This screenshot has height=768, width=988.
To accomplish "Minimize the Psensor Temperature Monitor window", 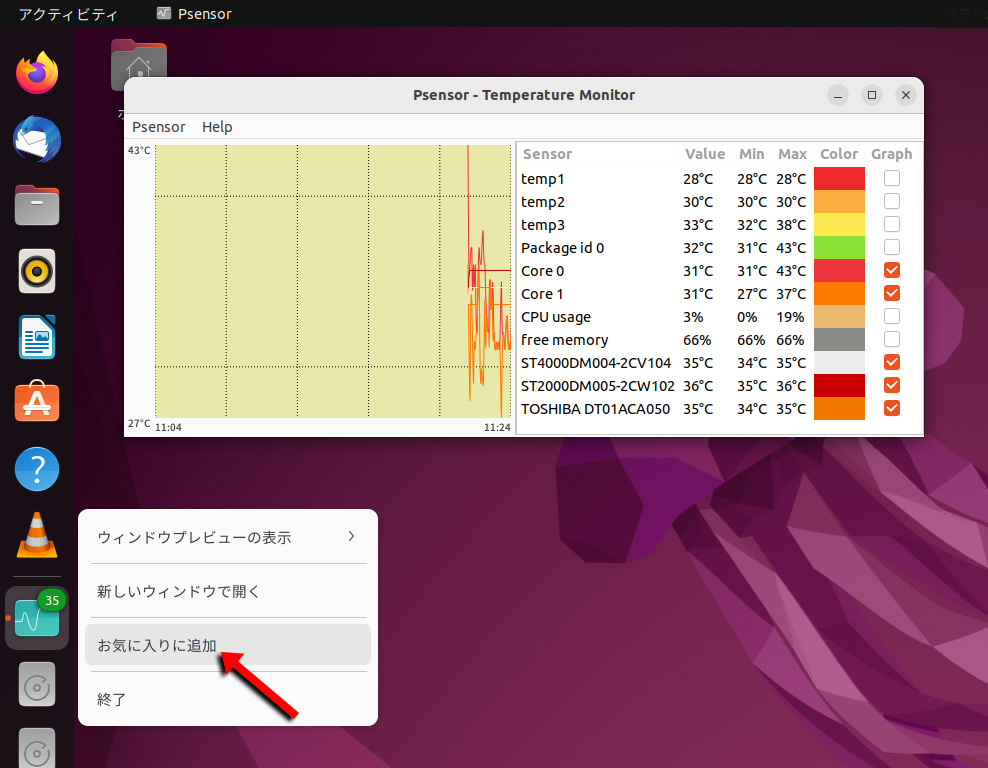I will click(838, 95).
